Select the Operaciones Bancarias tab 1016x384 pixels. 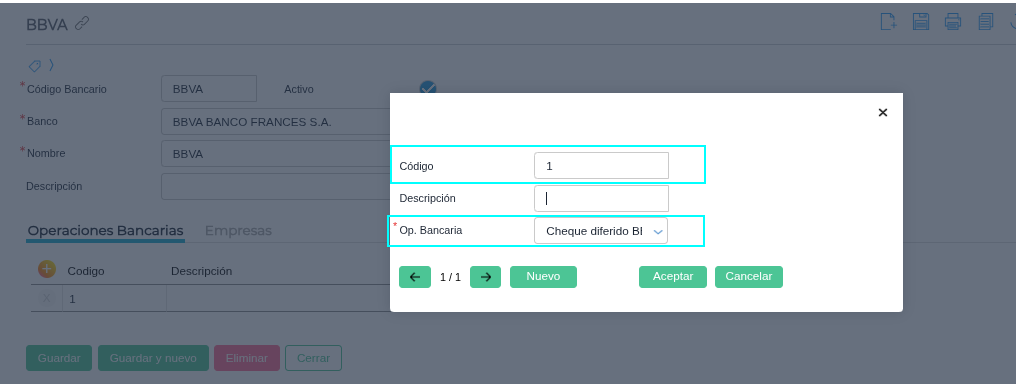click(x=106, y=231)
